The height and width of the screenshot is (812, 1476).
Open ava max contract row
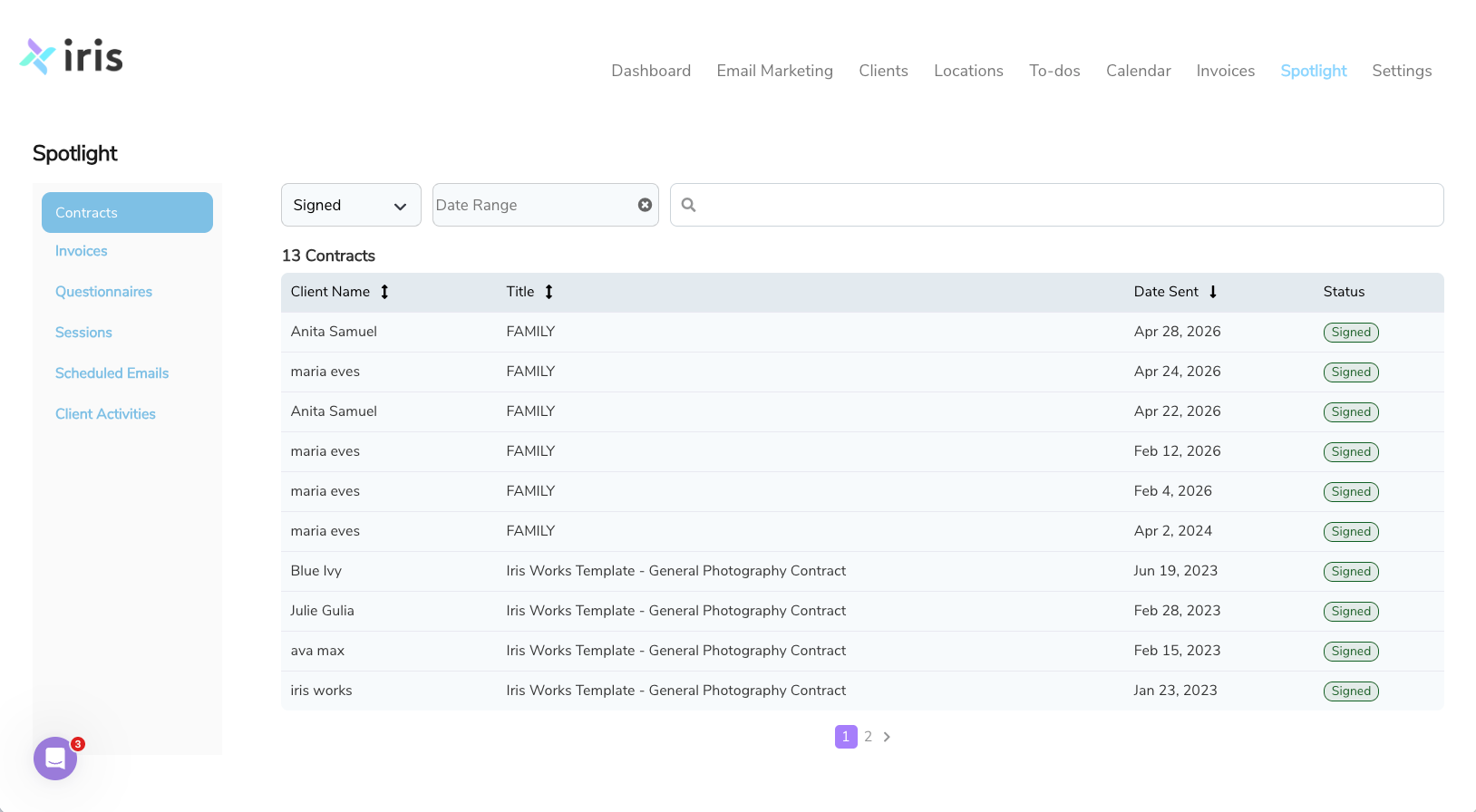[x=862, y=651]
